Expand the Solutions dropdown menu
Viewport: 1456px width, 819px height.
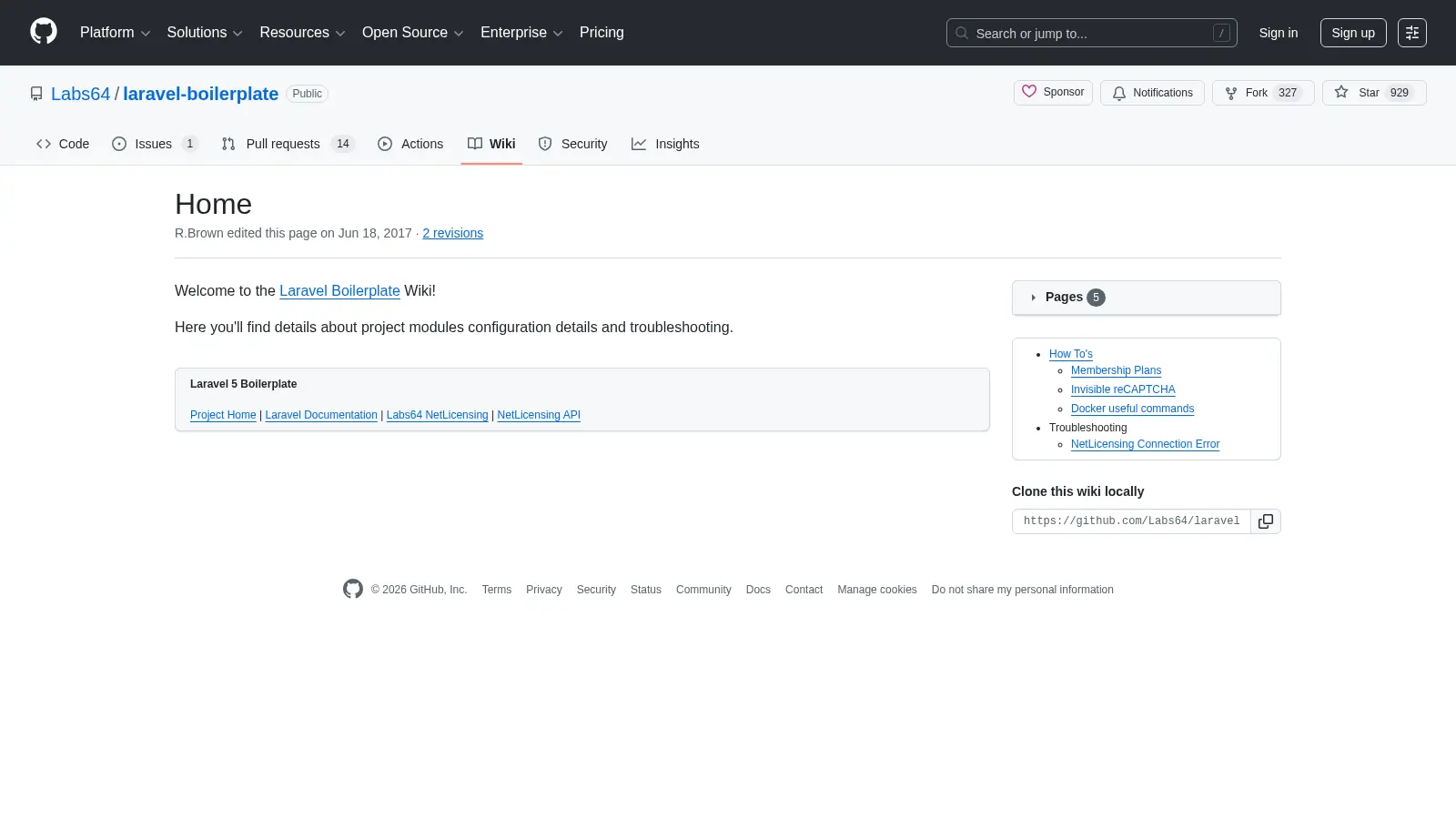click(205, 33)
